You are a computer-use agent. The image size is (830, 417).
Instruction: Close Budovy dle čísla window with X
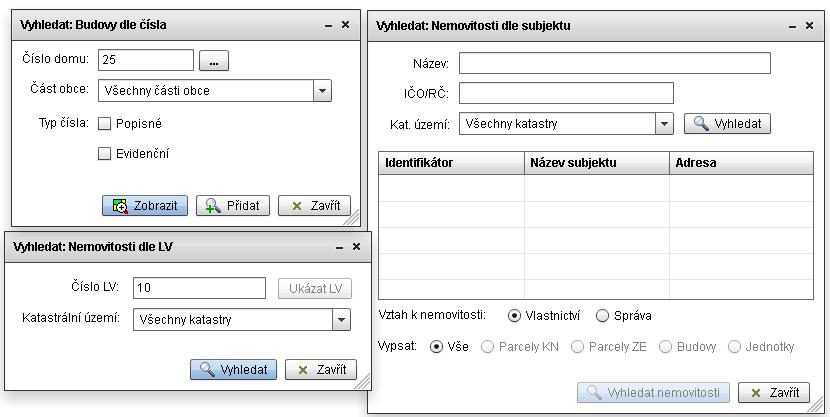coord(345,24)
